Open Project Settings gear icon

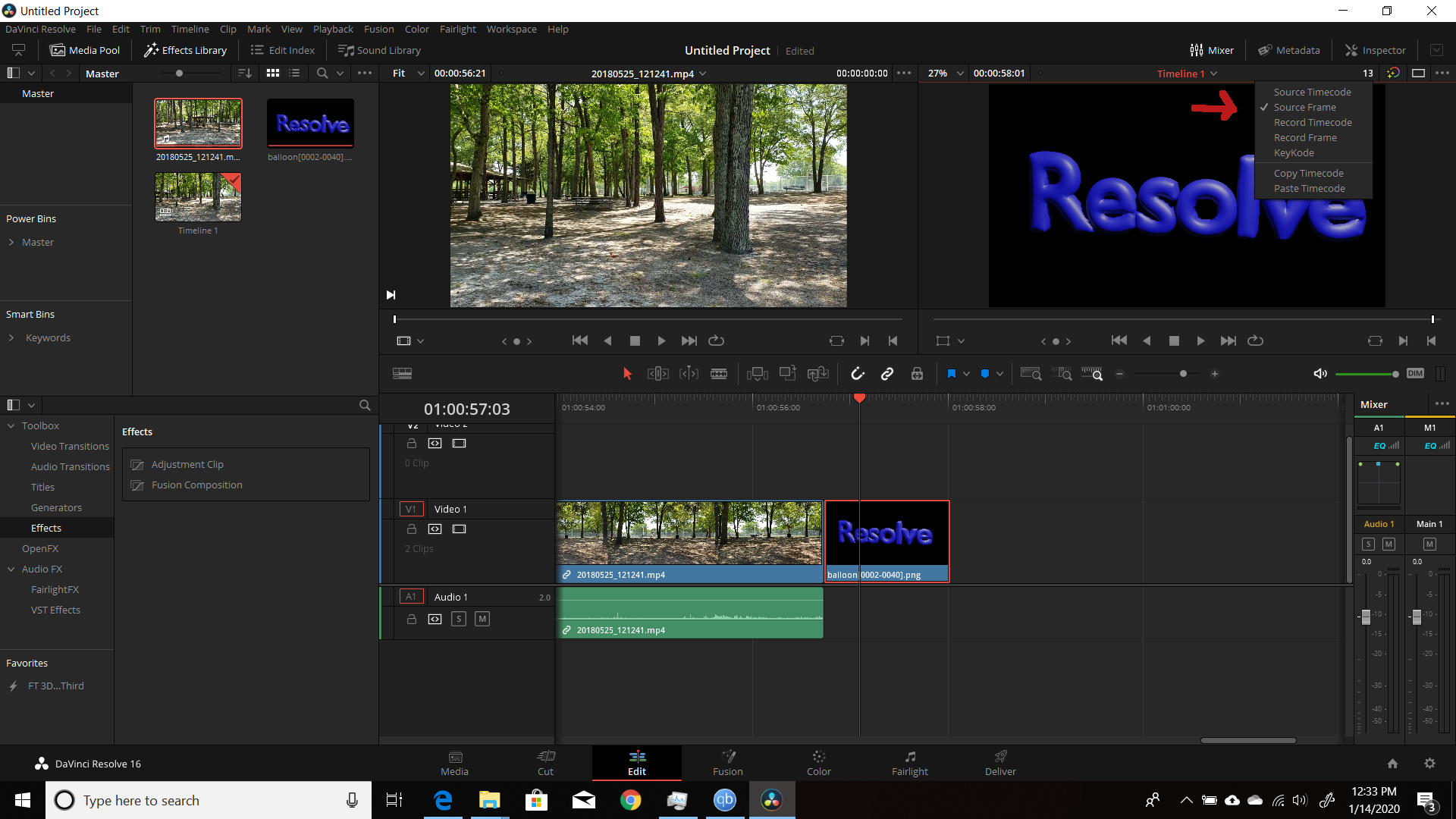[1429, 764]
